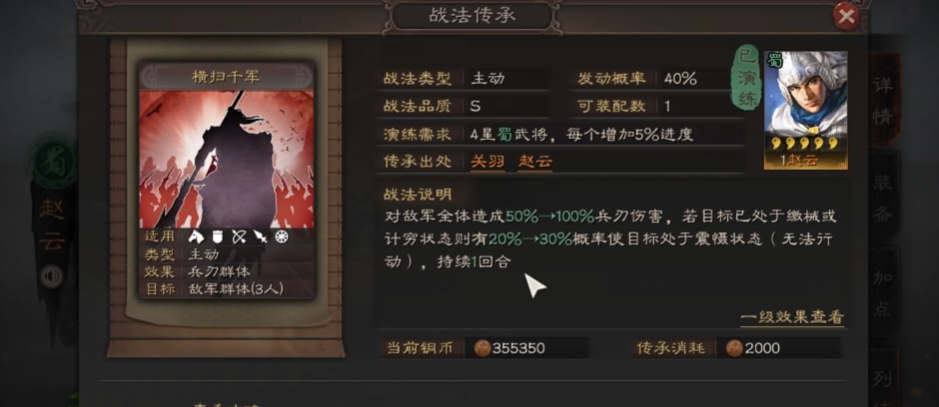Switch to the 详情 tab

(883, 100)
